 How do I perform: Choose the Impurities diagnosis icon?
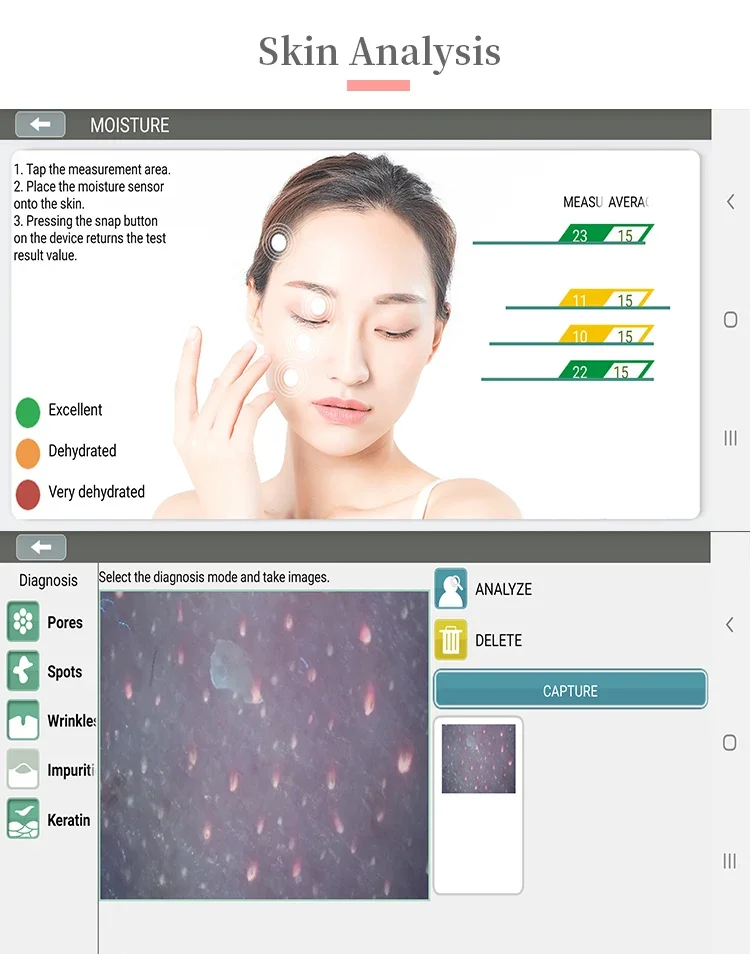coord(23,769)
